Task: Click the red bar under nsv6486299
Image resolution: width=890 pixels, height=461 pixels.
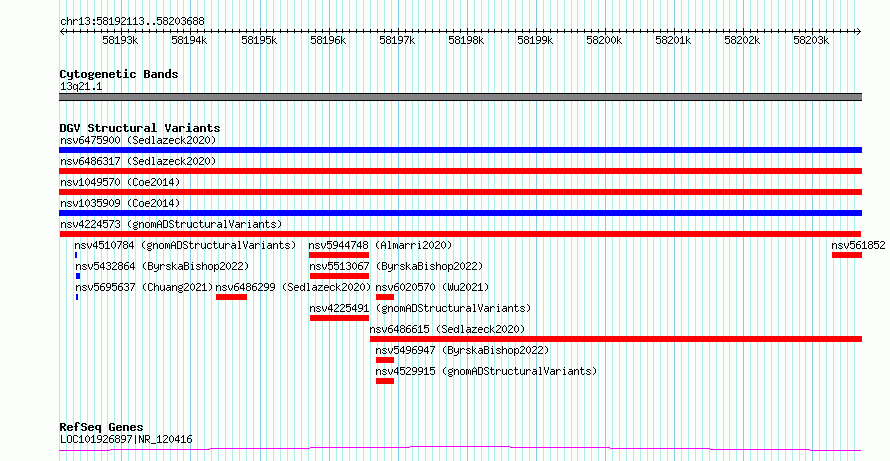Action: tap(232, 297)
